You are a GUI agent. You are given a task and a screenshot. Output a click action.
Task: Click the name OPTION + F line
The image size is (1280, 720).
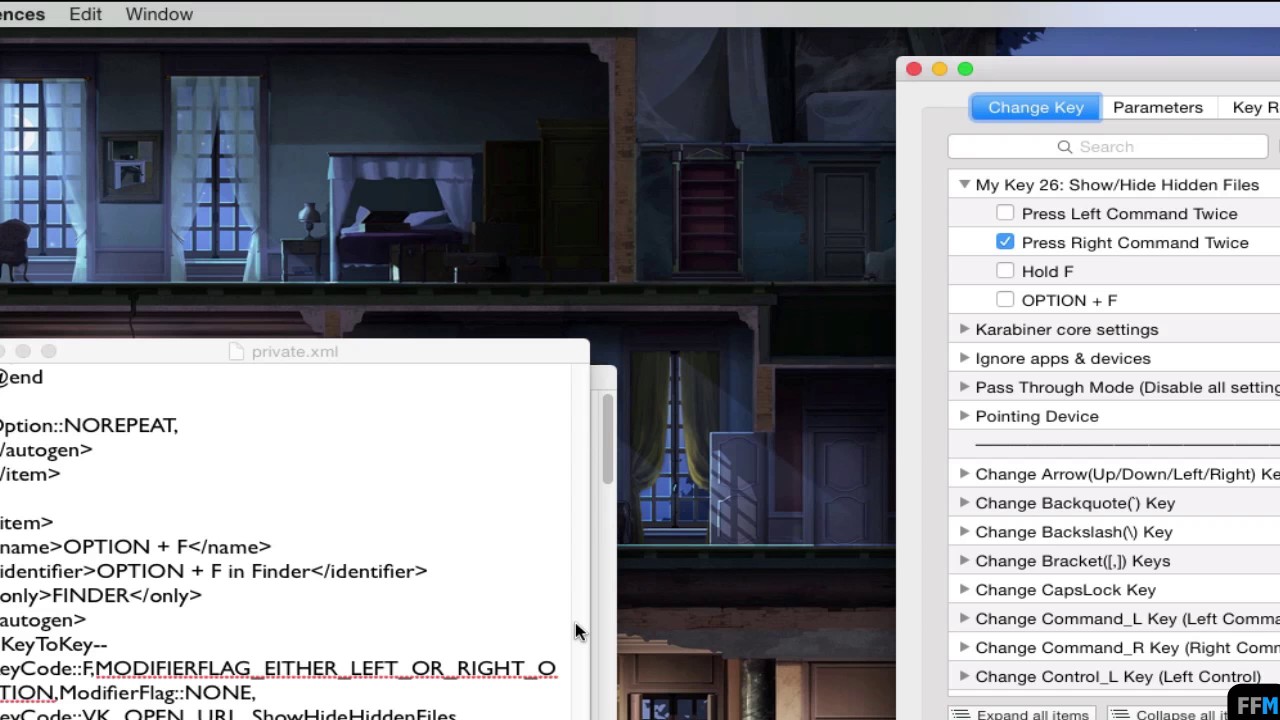pyautogui.click(x=135, y=547)
